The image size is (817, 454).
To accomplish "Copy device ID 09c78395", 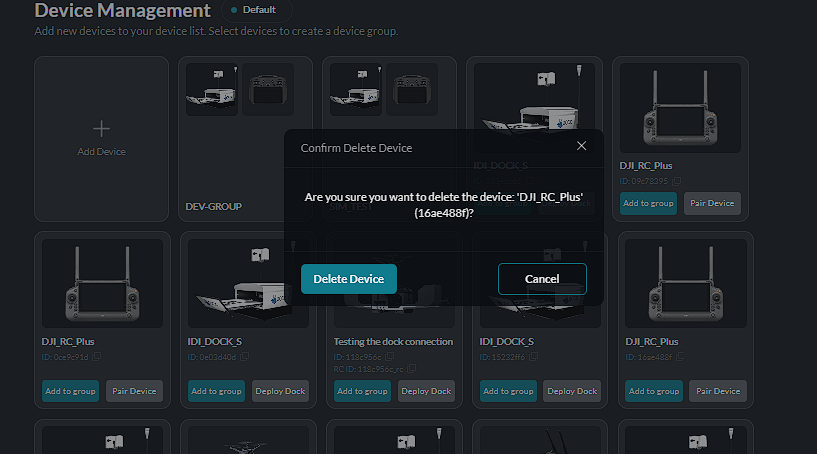I will click(676, 181).
